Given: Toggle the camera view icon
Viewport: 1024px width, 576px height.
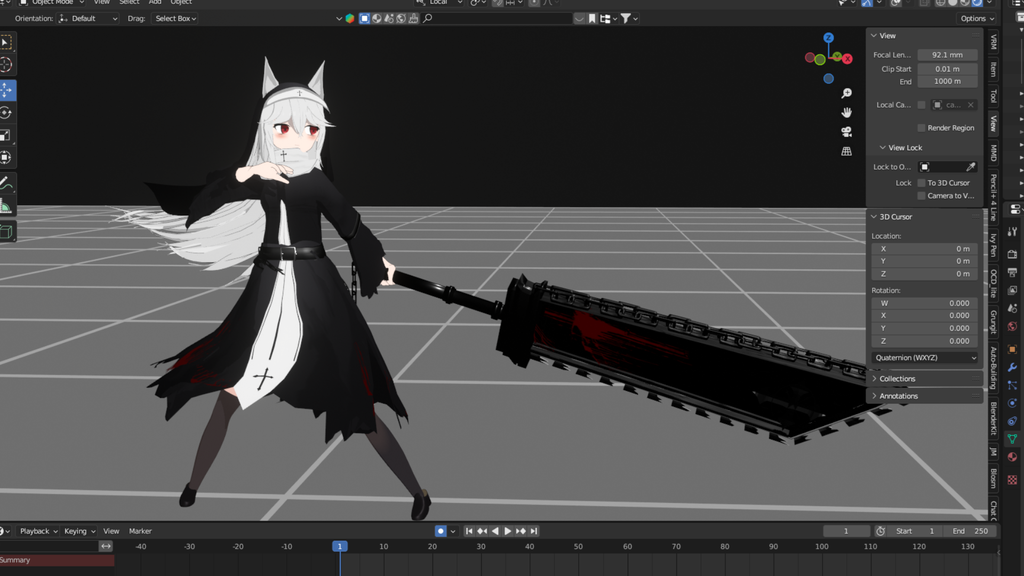Looking at the screenshot, I should pos(846,132).
